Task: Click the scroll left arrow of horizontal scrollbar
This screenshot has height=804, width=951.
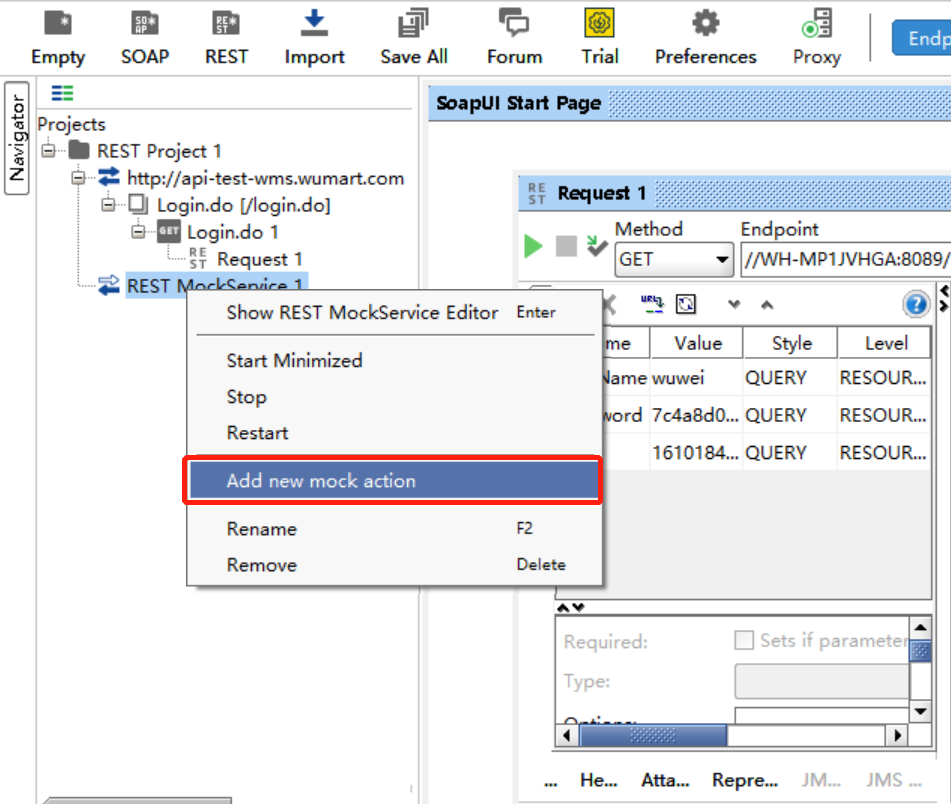Action: click(568, 735)
